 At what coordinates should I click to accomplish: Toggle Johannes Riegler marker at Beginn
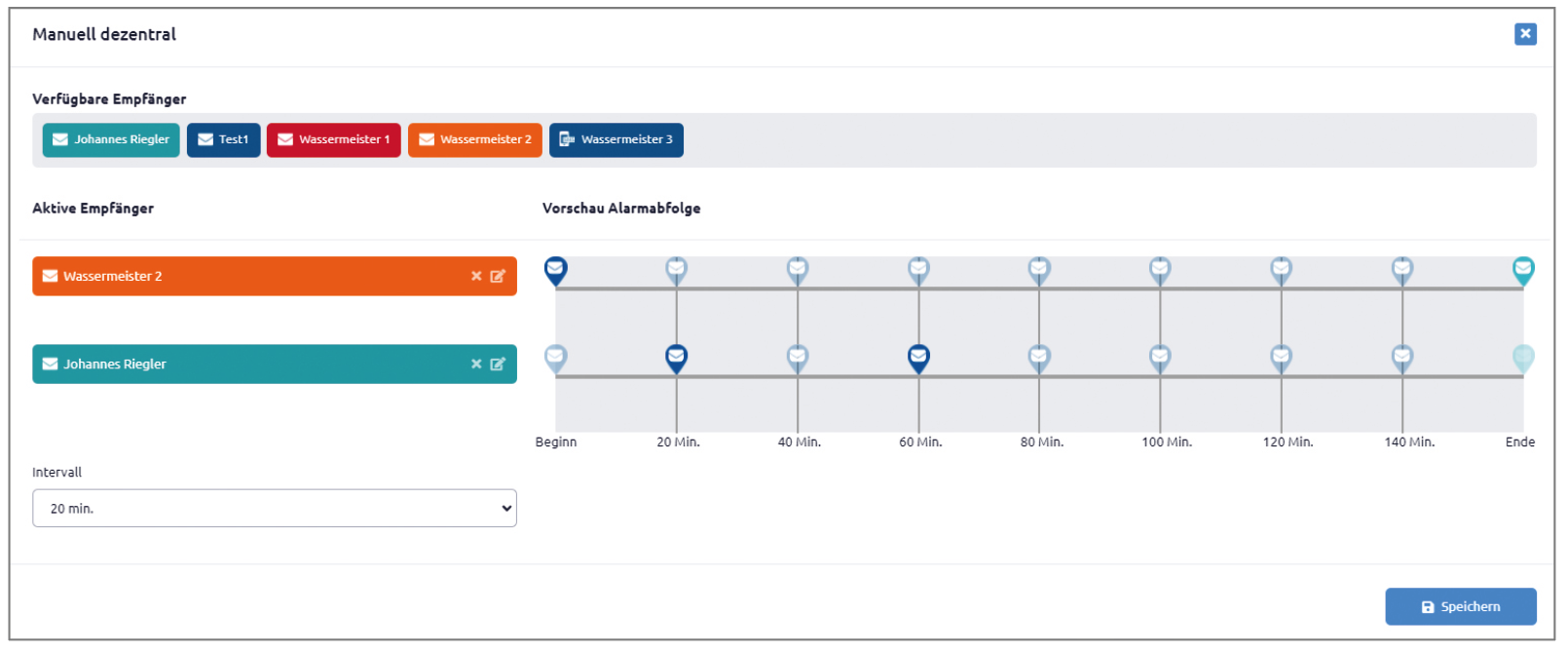555,358
